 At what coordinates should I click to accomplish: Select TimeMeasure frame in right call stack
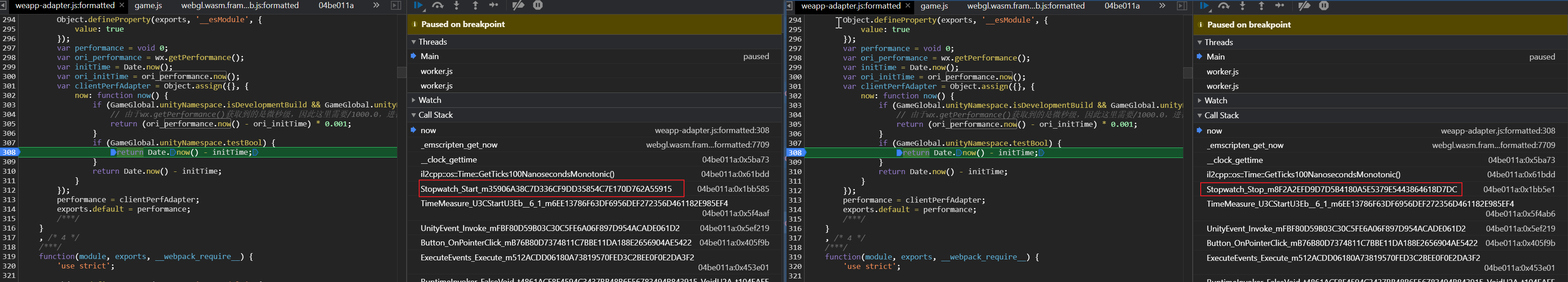pos(1380,209)
